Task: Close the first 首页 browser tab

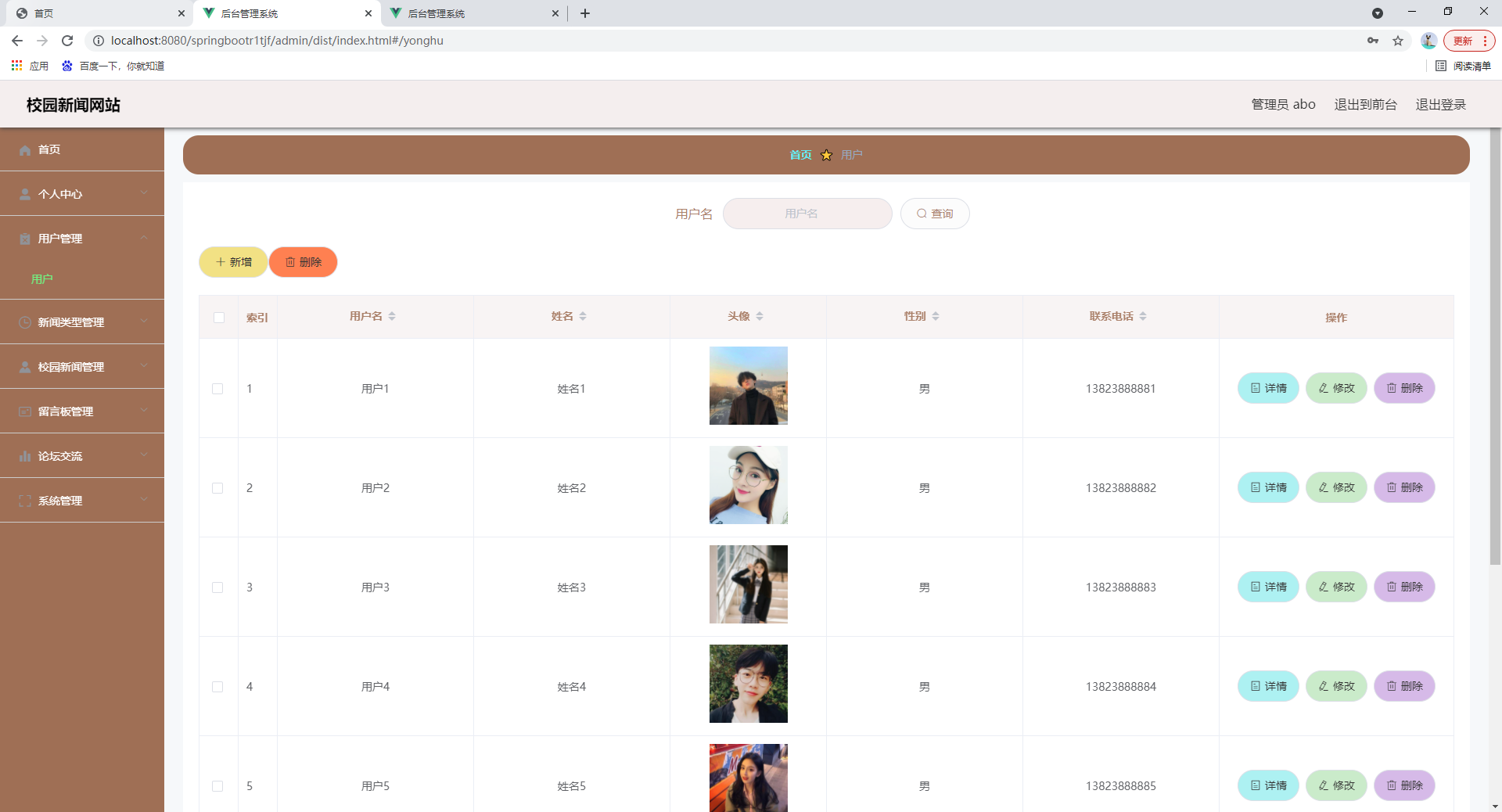Action: (x=181, y=13)
